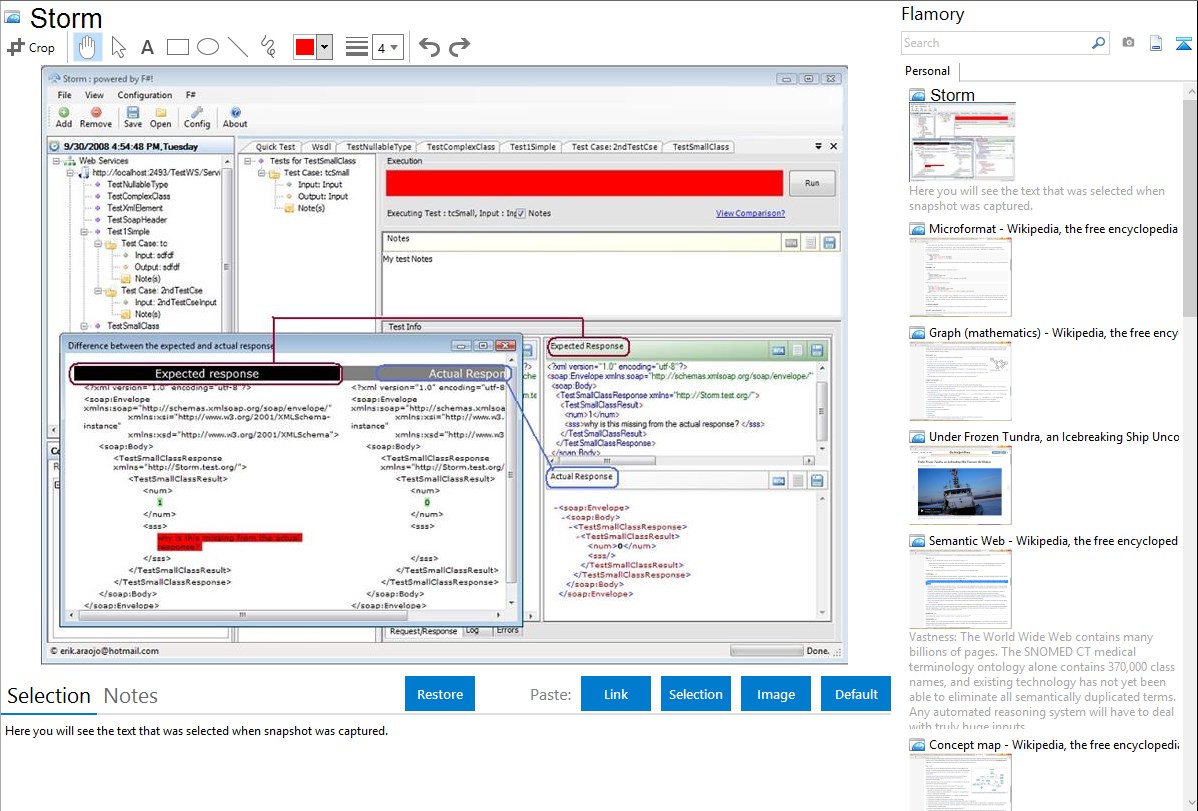Click the red color swatch
Image resolution: width=1198 pixels, height=811 pixels.
(304, 47)
